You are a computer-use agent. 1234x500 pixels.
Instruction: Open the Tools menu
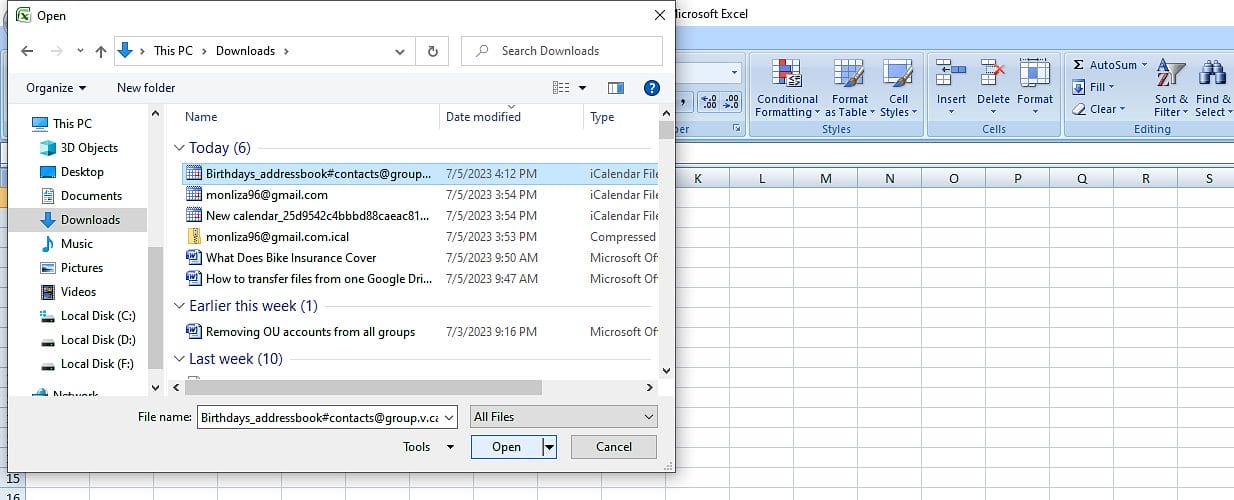(x=428, y=447)
